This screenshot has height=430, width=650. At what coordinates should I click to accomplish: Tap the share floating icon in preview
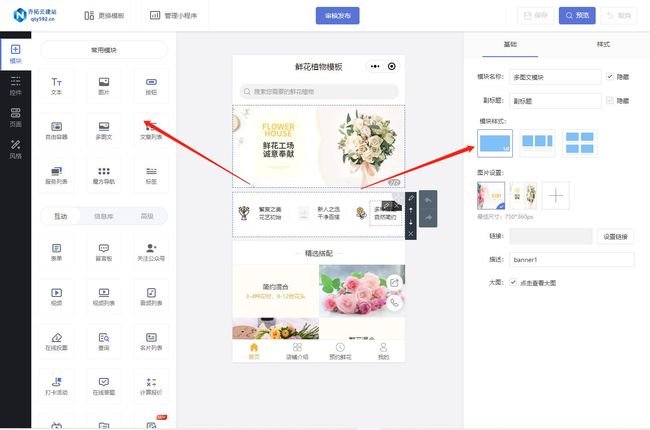(x=394, y=283)
